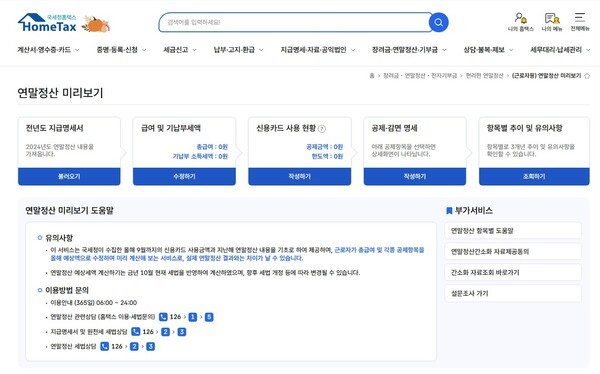Expand 납부·고지·환급 menu chevron
Screen dimensions: 600x374
[261, 50]
